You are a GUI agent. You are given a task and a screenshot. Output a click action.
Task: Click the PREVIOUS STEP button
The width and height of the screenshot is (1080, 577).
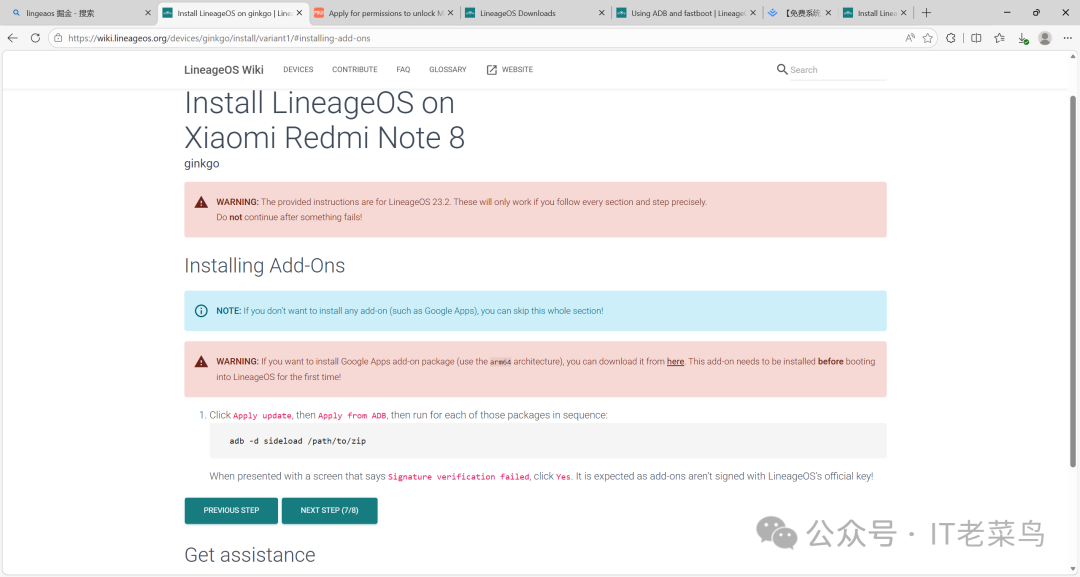[231, 510]
